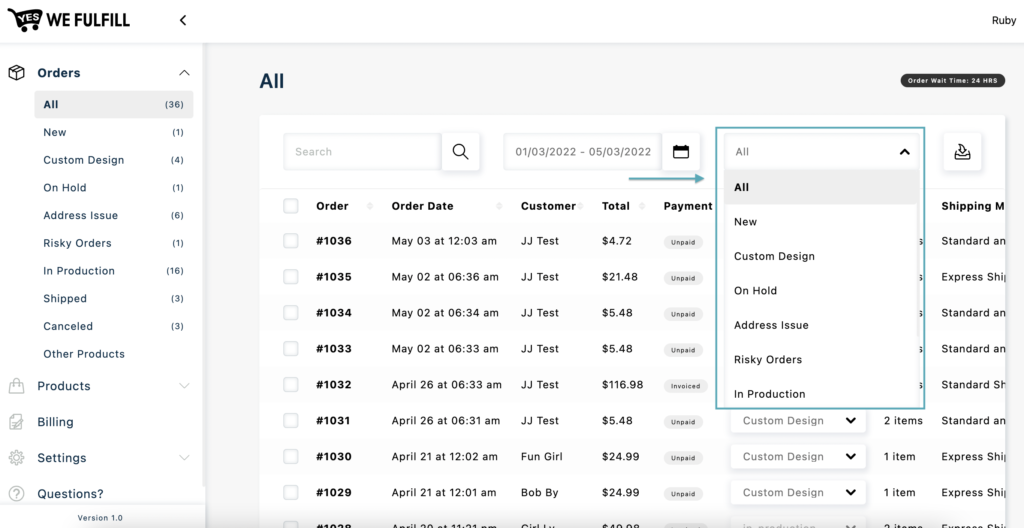
Task: Open status dropdown for order #1030
Action: [798, 457]
